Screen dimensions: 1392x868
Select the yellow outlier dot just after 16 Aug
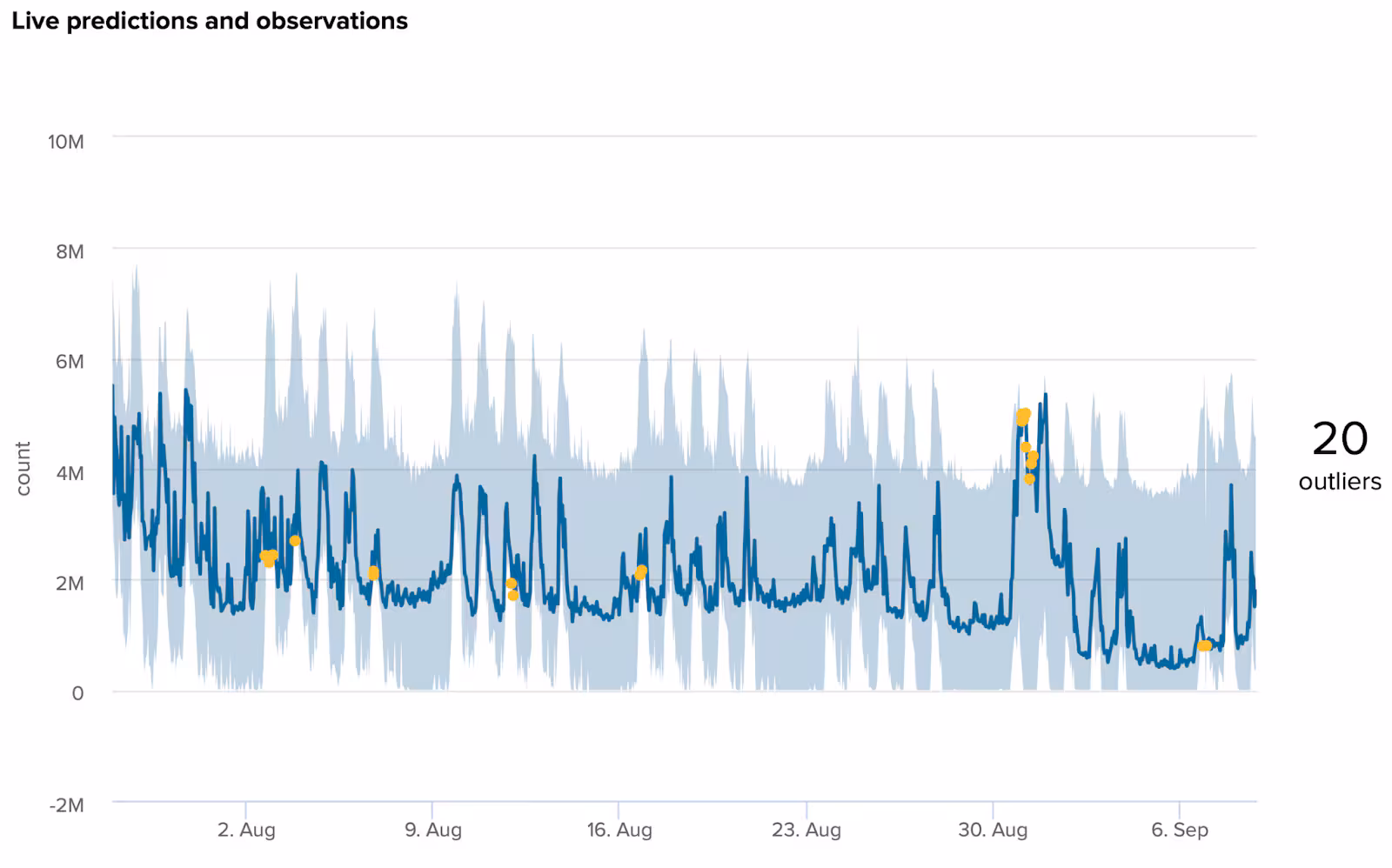(x=641, y=571)
